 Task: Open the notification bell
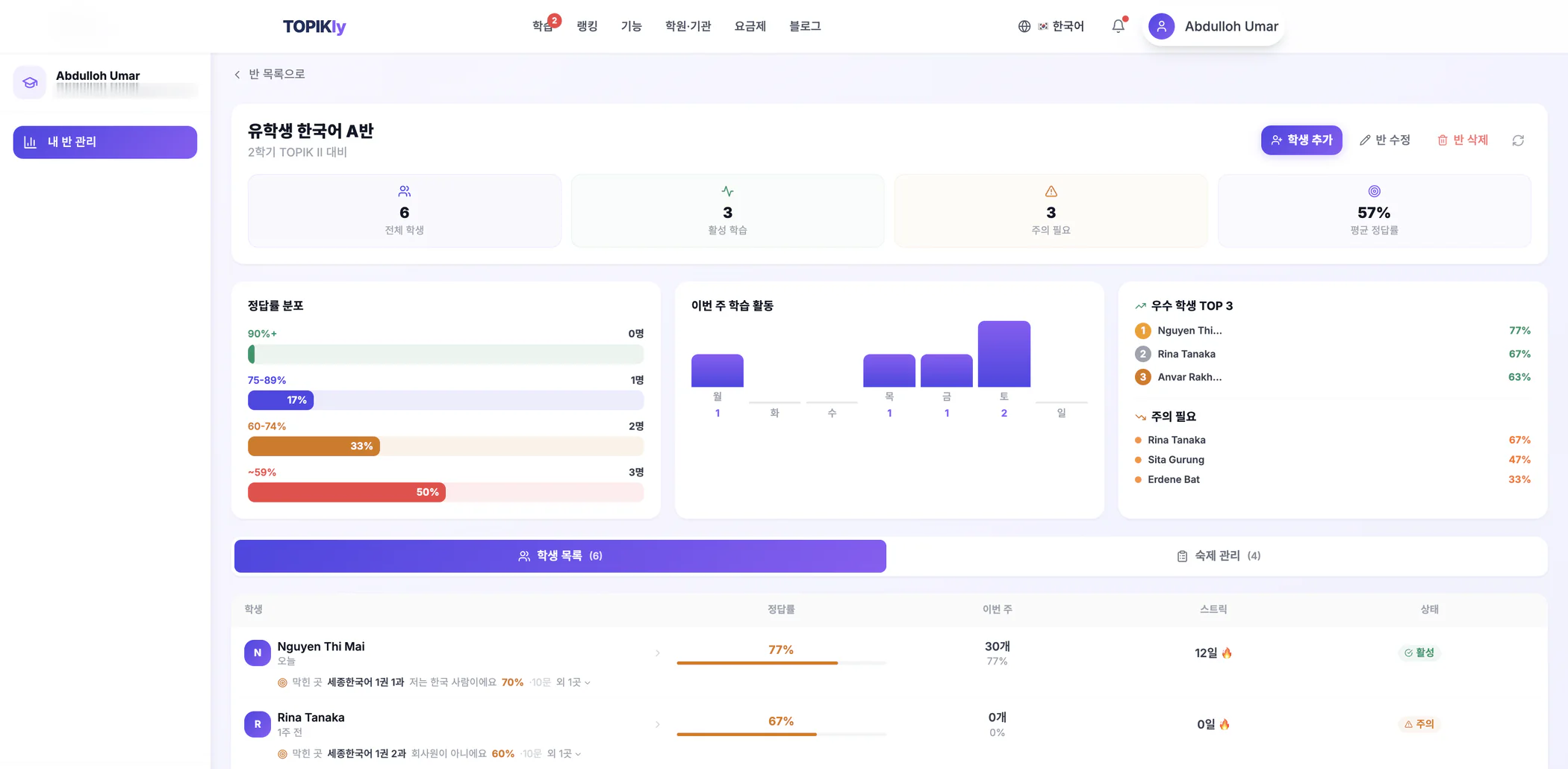click(1118, 26)
